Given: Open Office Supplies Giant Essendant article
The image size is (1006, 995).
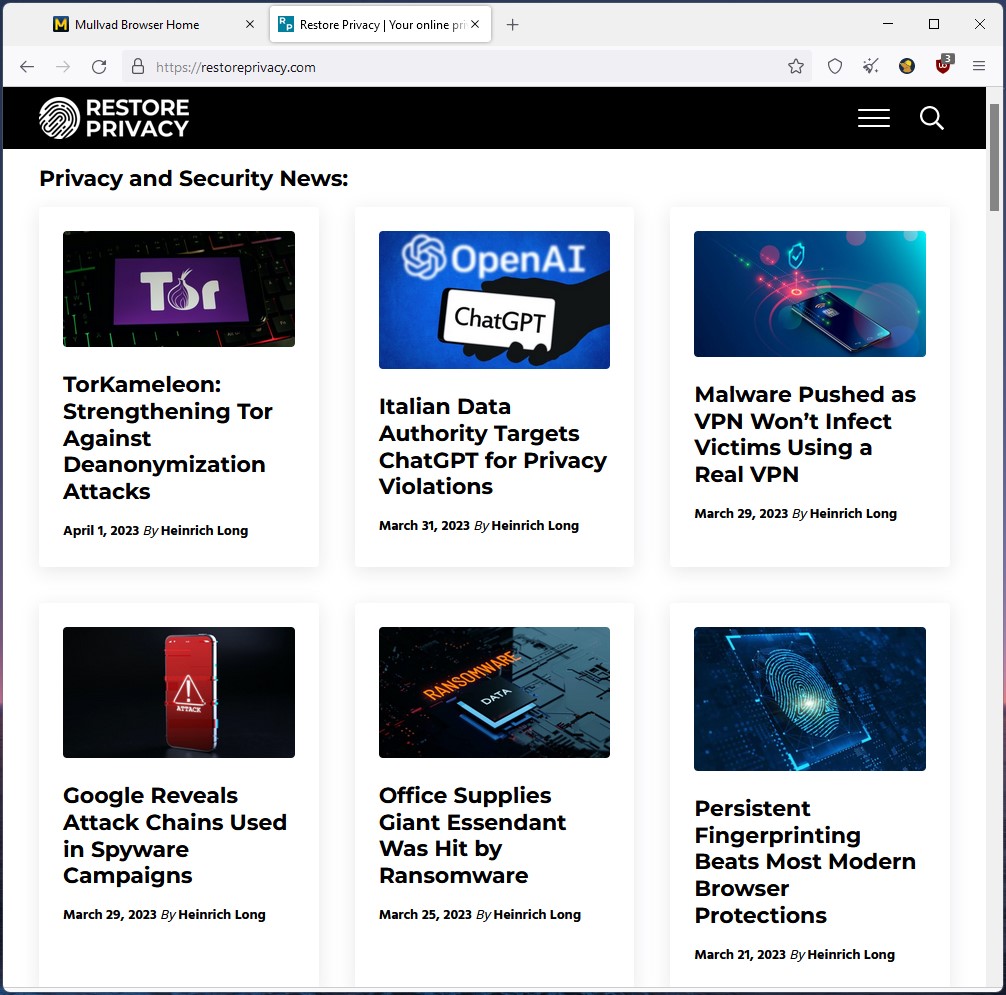Looking at the screenshot, I should tap(473, 835).
